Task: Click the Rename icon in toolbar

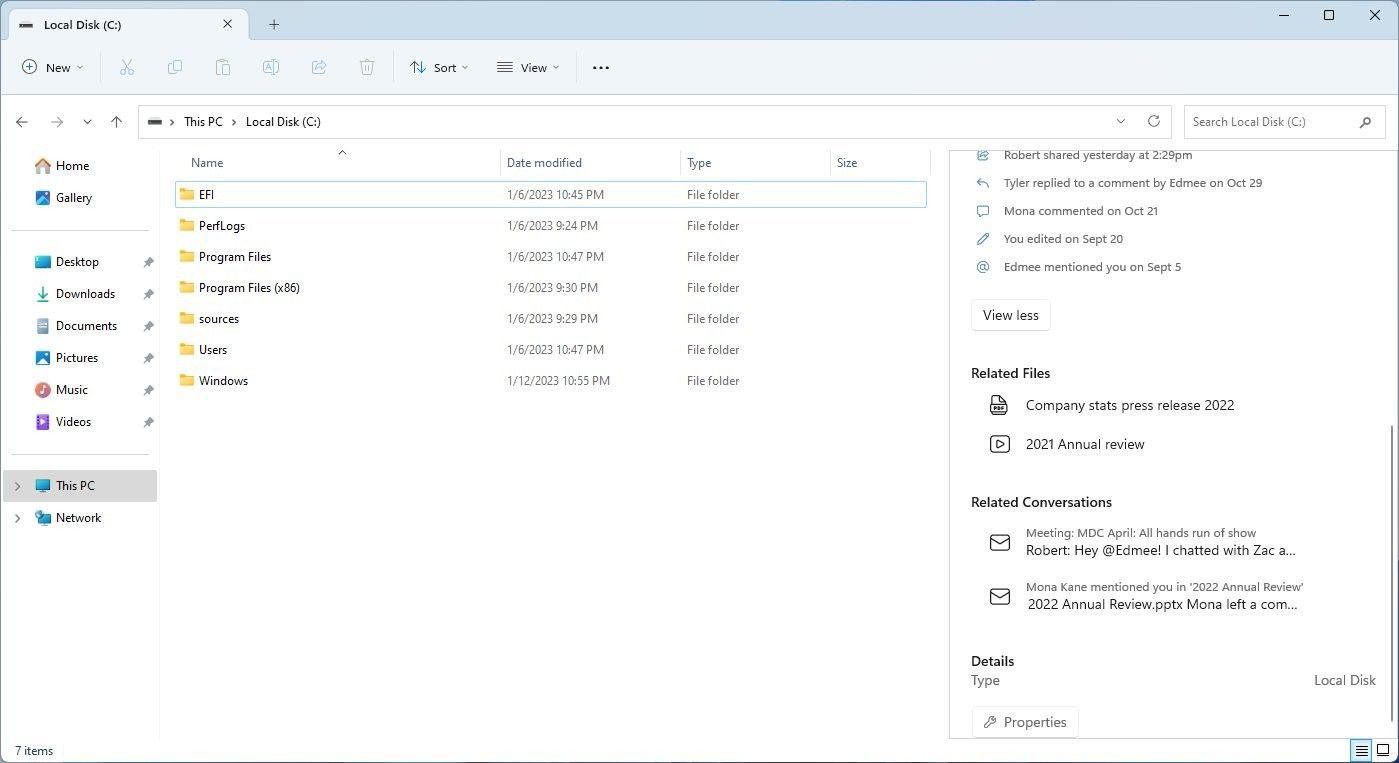Action: click(x=271, y=67)
